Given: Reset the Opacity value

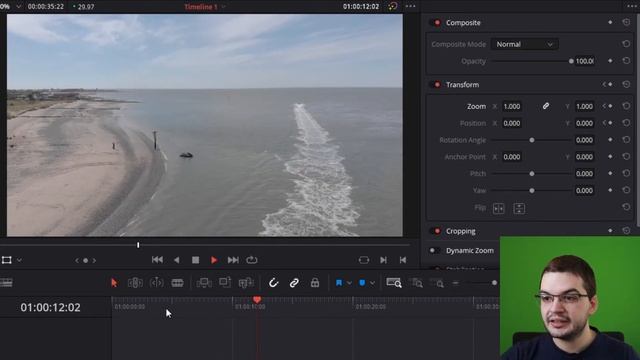Looking at the screenshot, I should (626, 61).
